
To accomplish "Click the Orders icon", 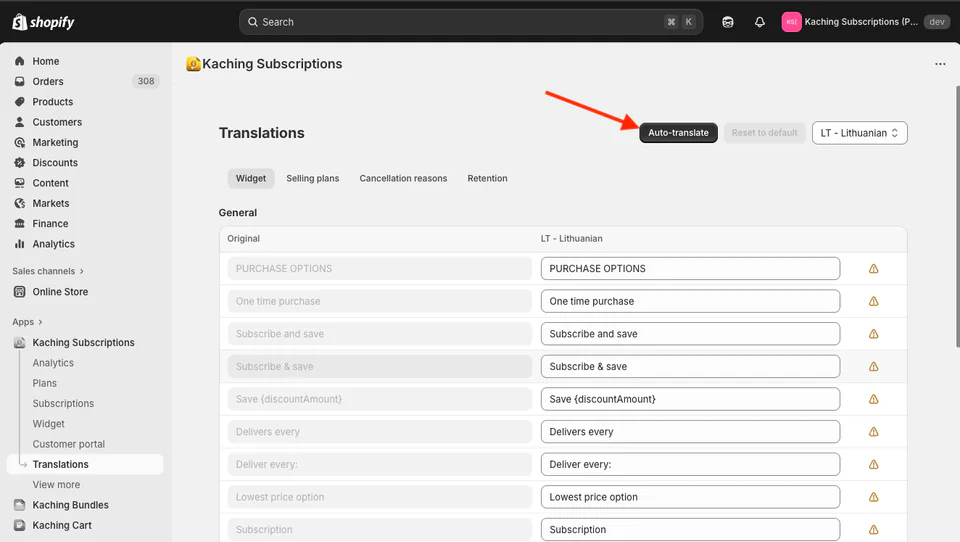I will pos(20,81).
